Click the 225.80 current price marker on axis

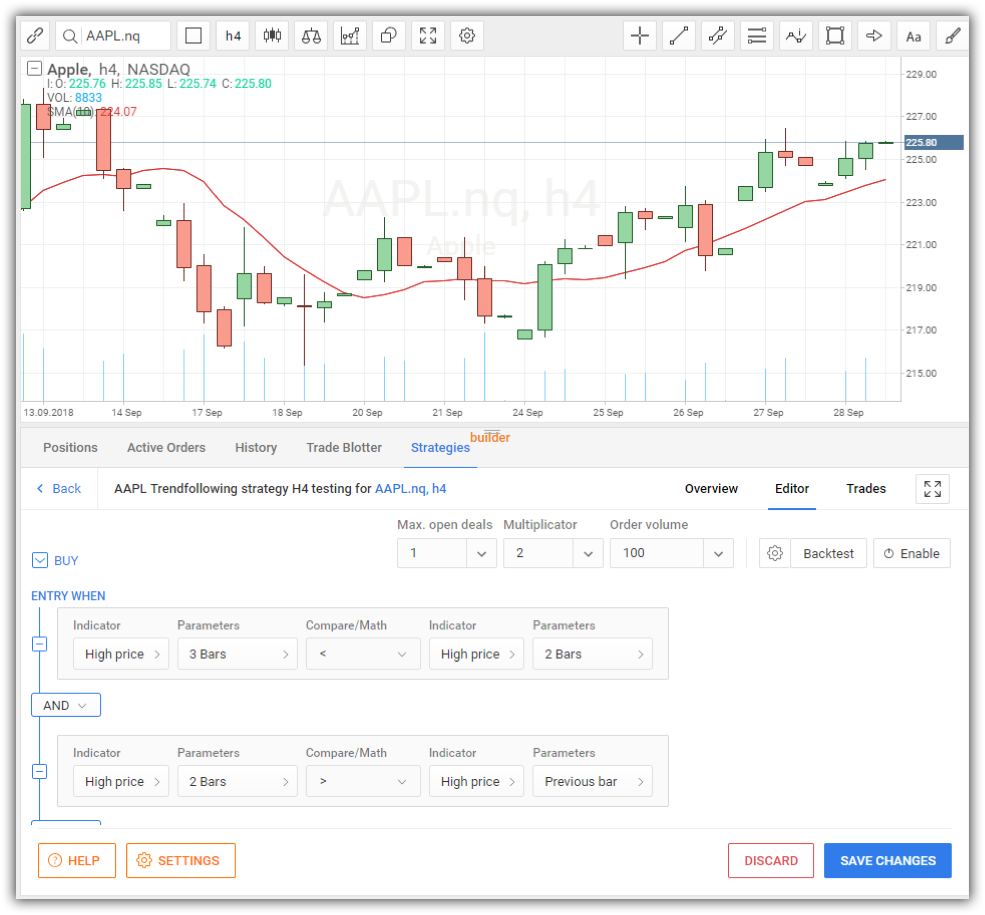click(x=933, y=142)
